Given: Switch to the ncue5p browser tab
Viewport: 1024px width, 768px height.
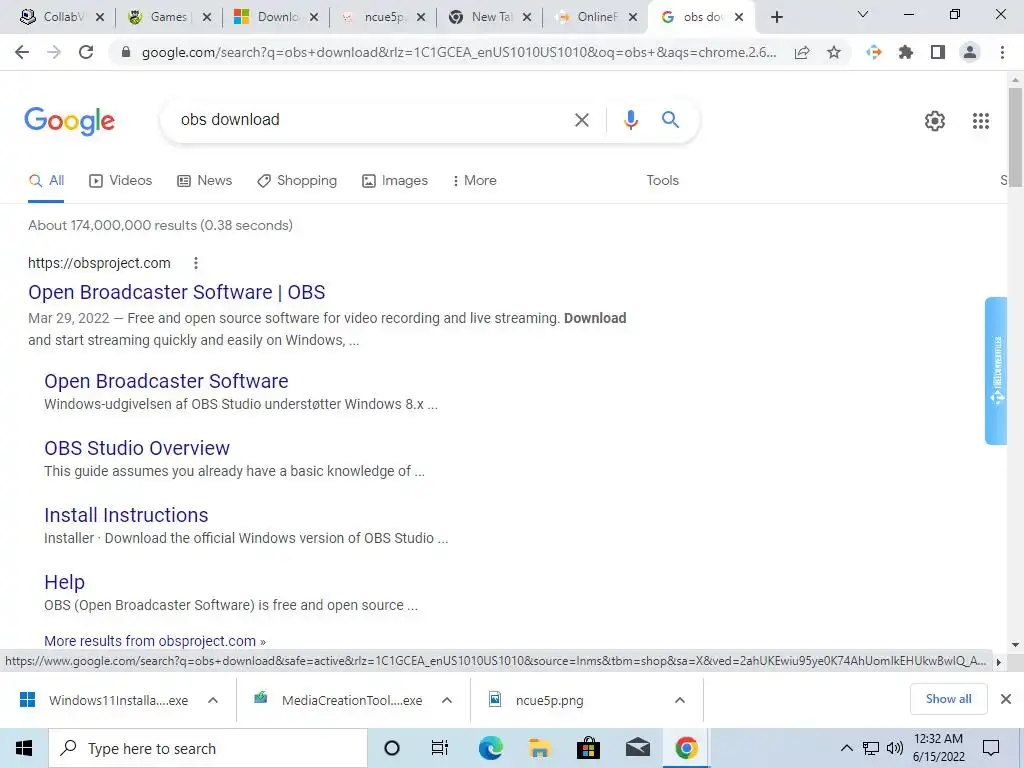Looking at the screenshot, I should [x=382, y=17].
